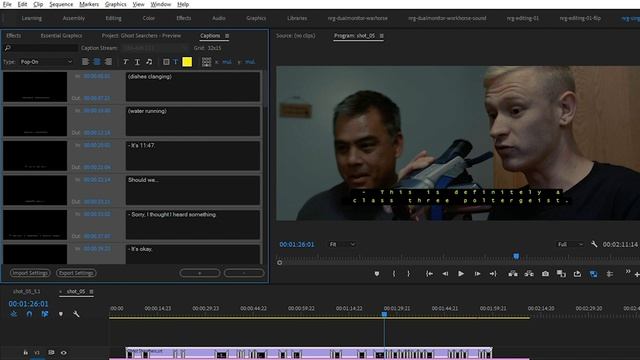The height and width of the screenshot is (360, 640).
Task: Click Import Settings button
Action: (30, 273)
